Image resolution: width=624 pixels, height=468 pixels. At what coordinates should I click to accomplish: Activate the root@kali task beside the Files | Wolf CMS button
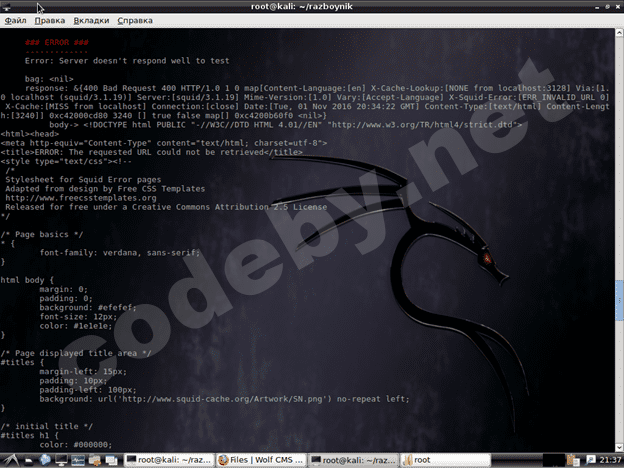coord(169,460)
